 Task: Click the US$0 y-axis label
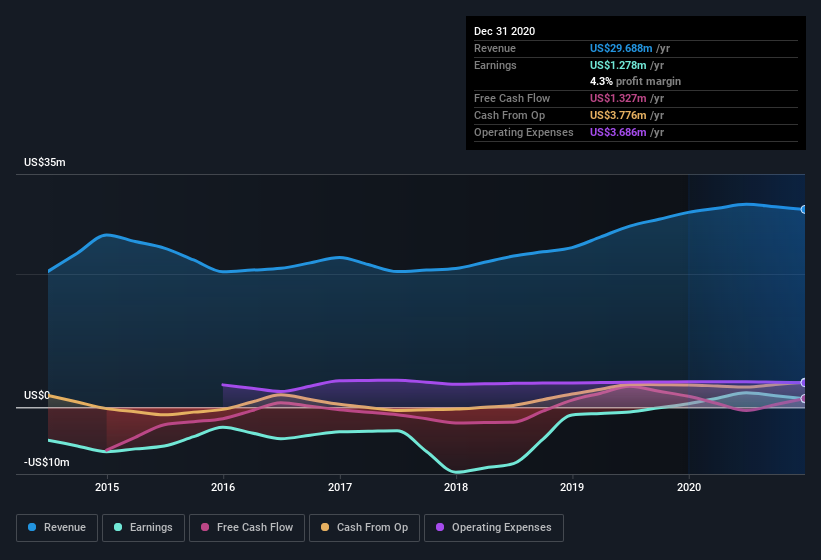37,395
